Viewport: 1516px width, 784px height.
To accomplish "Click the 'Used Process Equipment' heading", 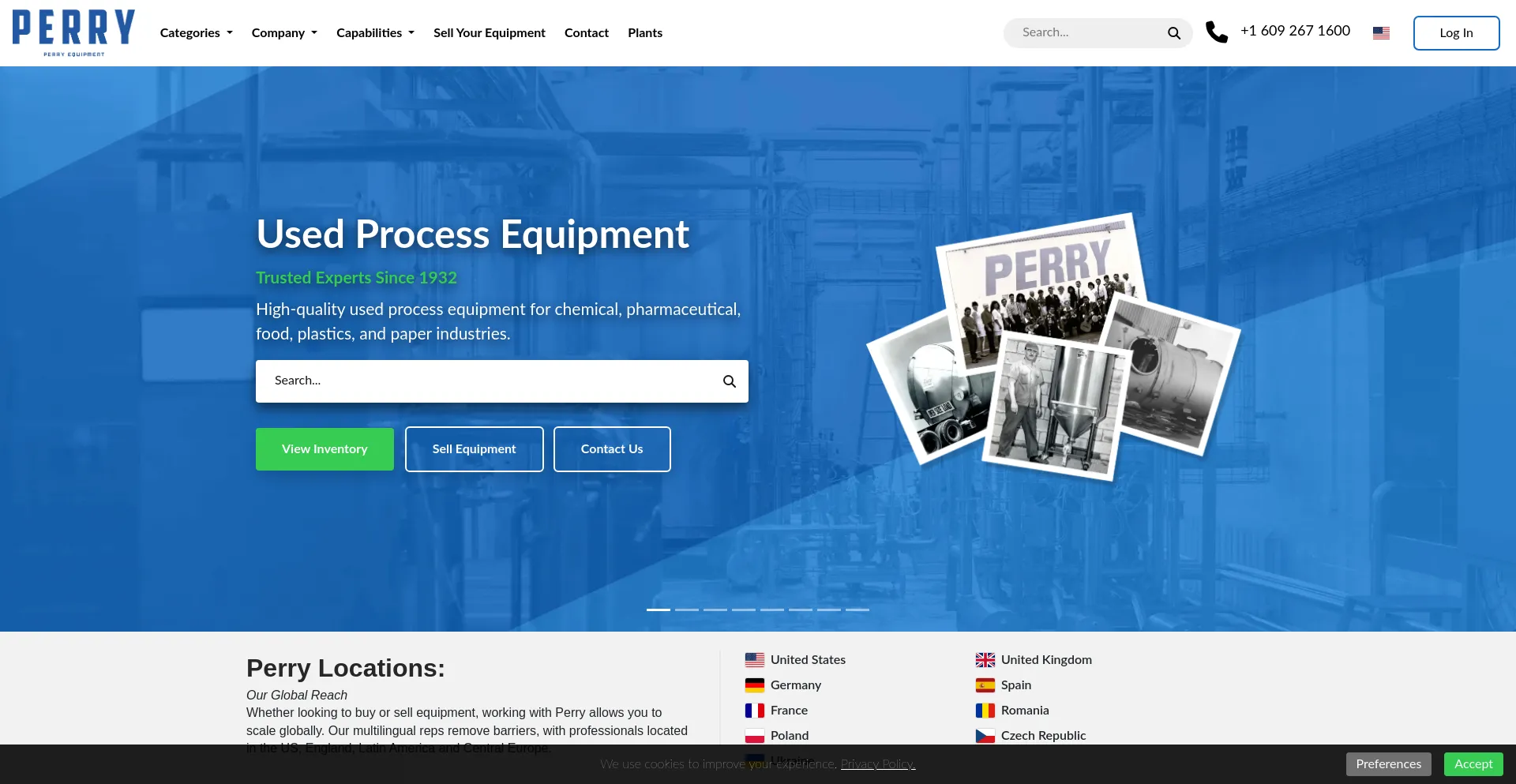I will 473,234.
